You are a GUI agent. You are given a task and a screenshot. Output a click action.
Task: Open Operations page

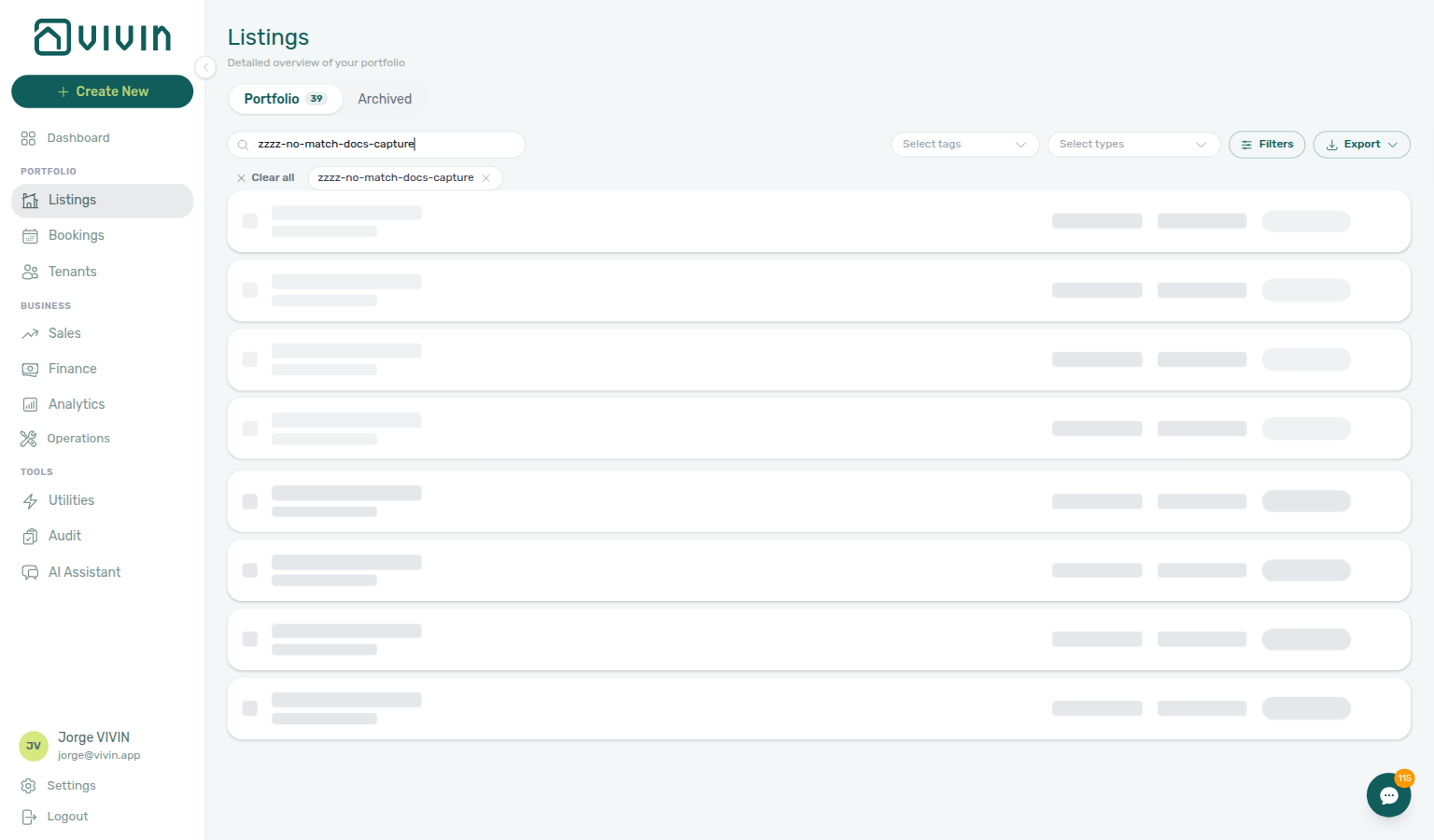(x=78, y=439)
